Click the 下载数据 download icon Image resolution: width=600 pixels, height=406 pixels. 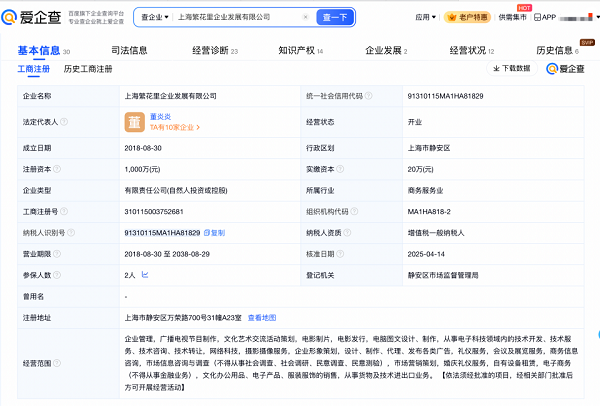497,69
